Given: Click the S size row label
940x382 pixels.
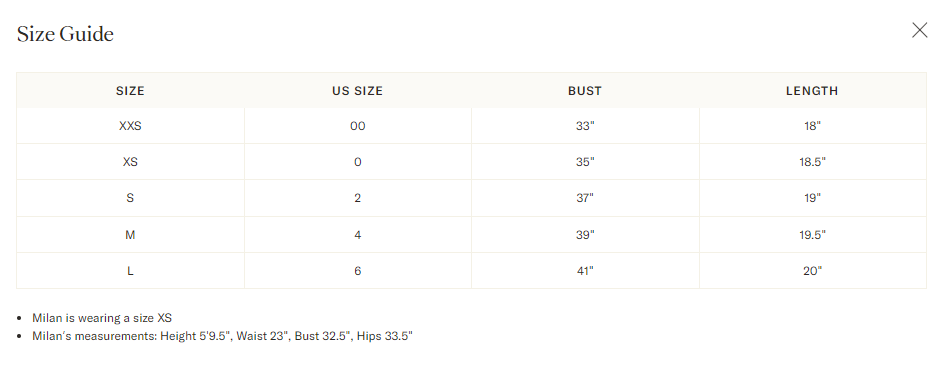Looking at the screenshot, I should tap(130, 198).
